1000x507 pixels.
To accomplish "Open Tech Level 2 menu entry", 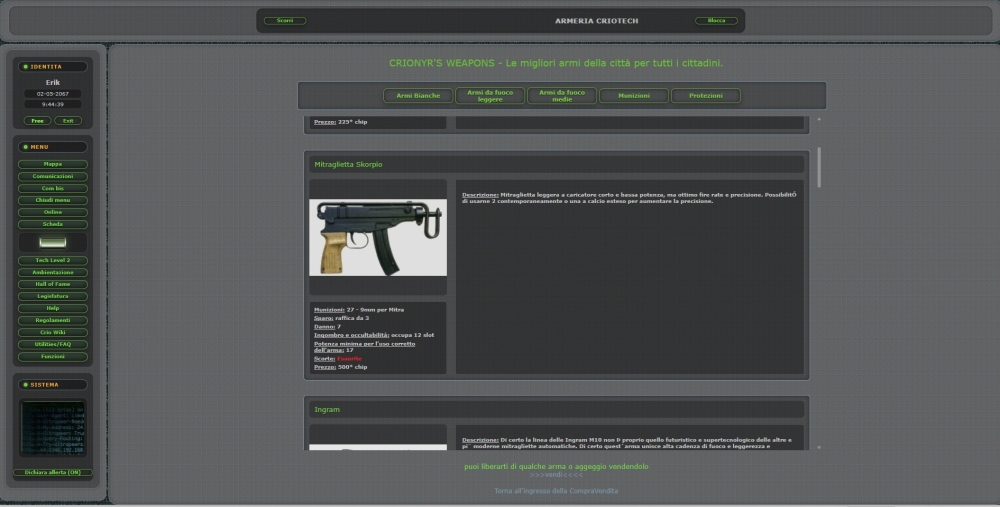I will point(53,260).
